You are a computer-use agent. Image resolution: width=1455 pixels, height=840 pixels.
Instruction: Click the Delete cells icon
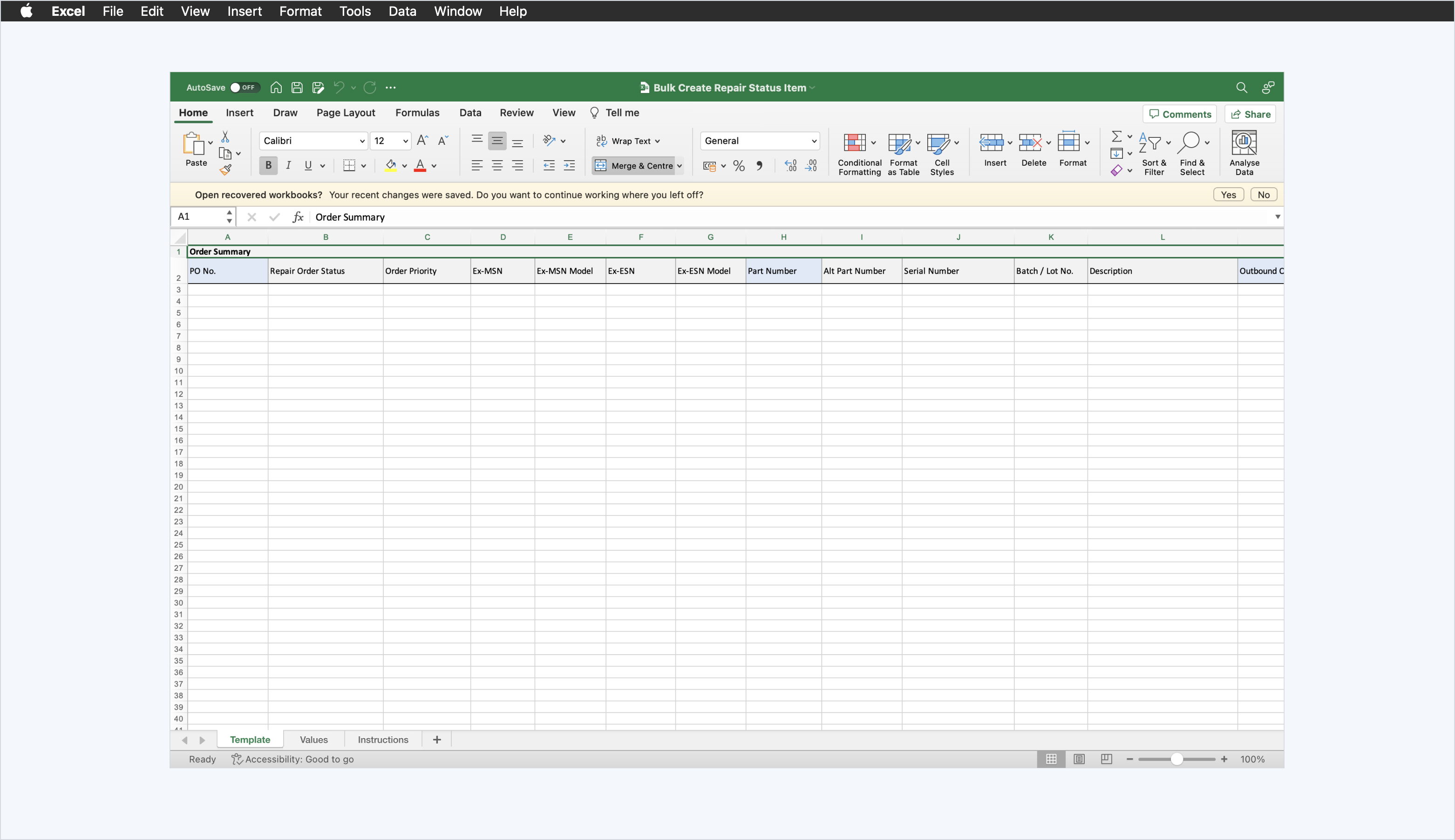[1030, 142]
